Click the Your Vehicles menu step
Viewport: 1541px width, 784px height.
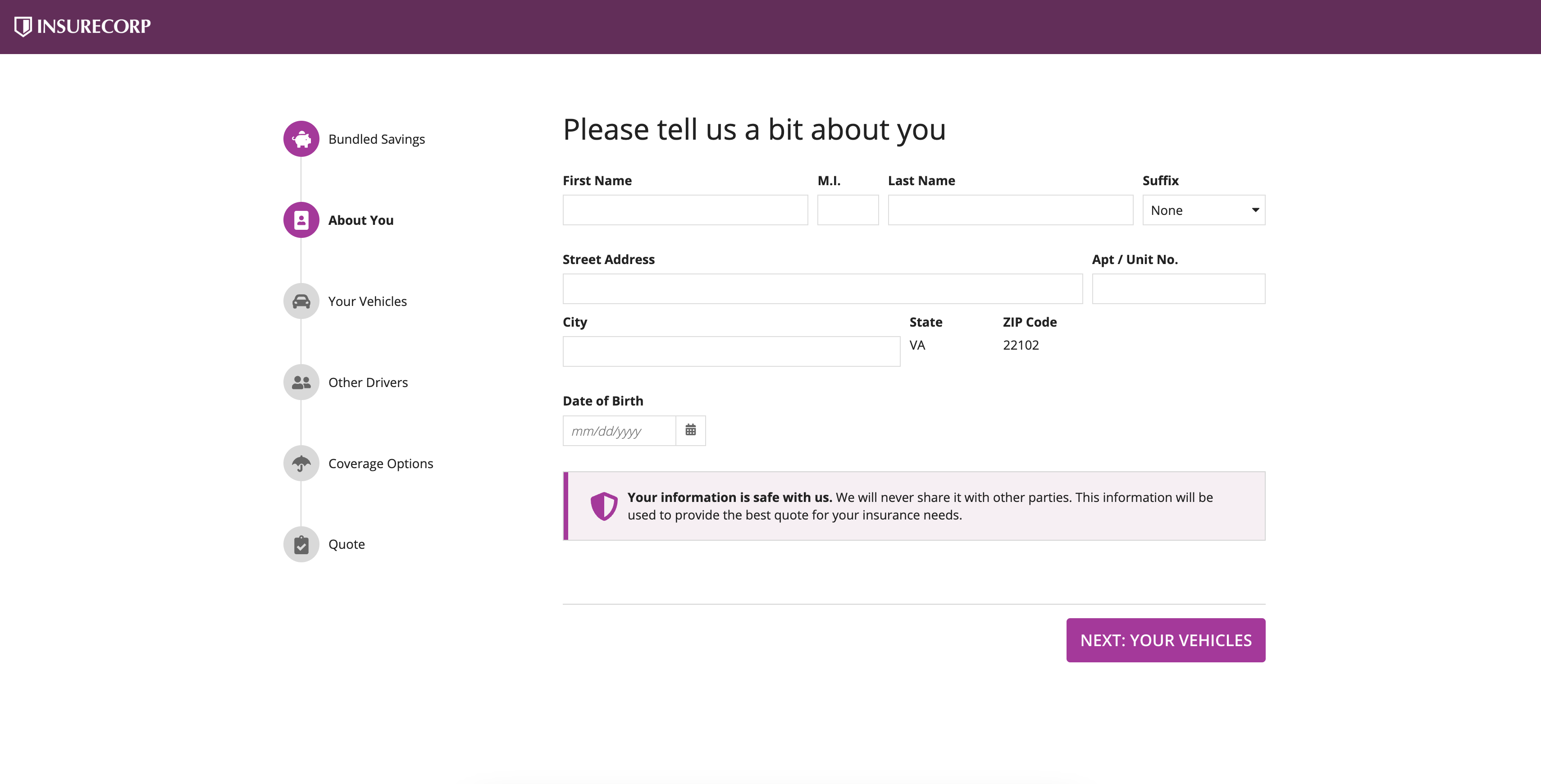(x=300, y=300)
